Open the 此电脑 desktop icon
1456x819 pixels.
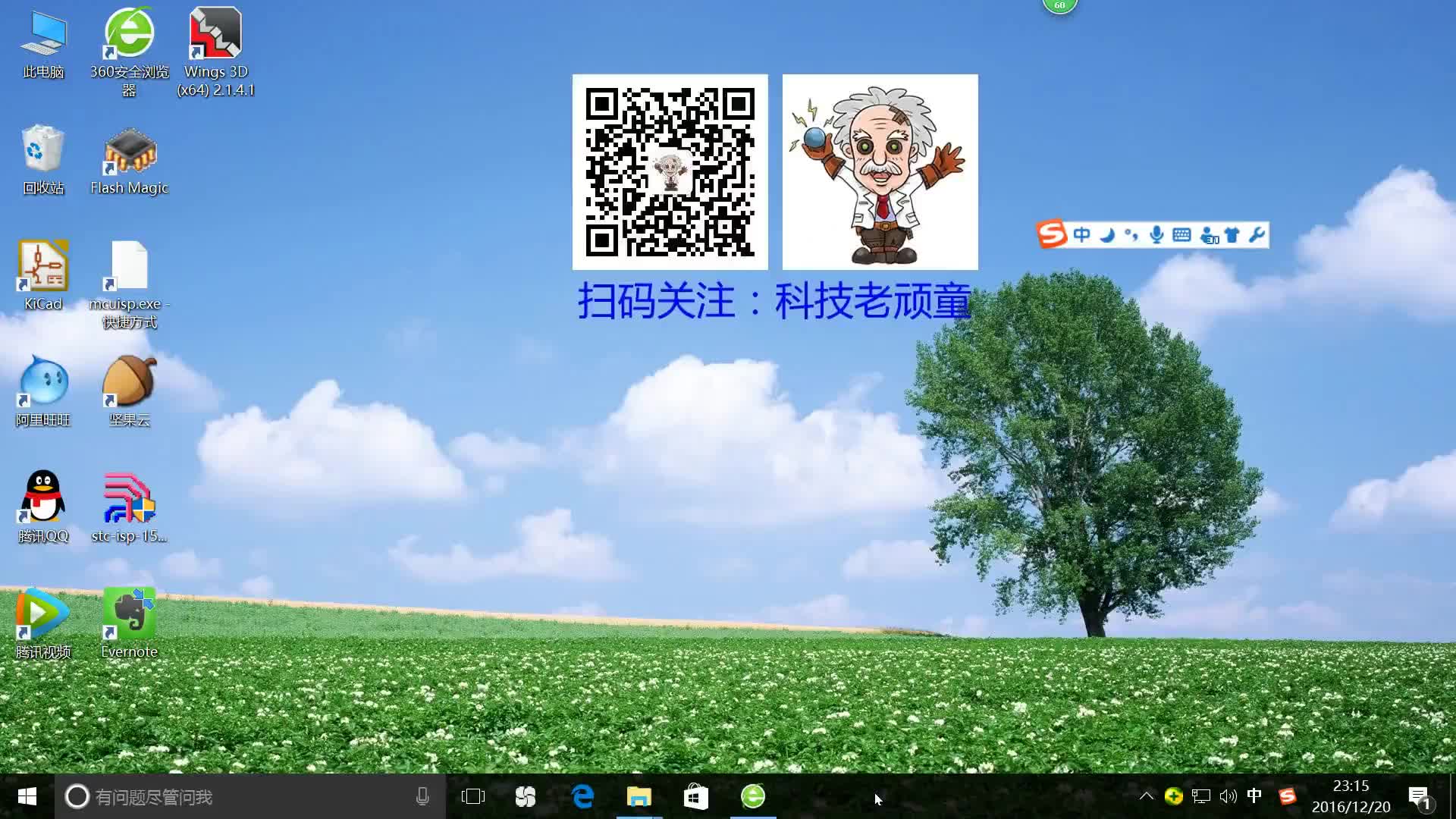coord(43,45)
